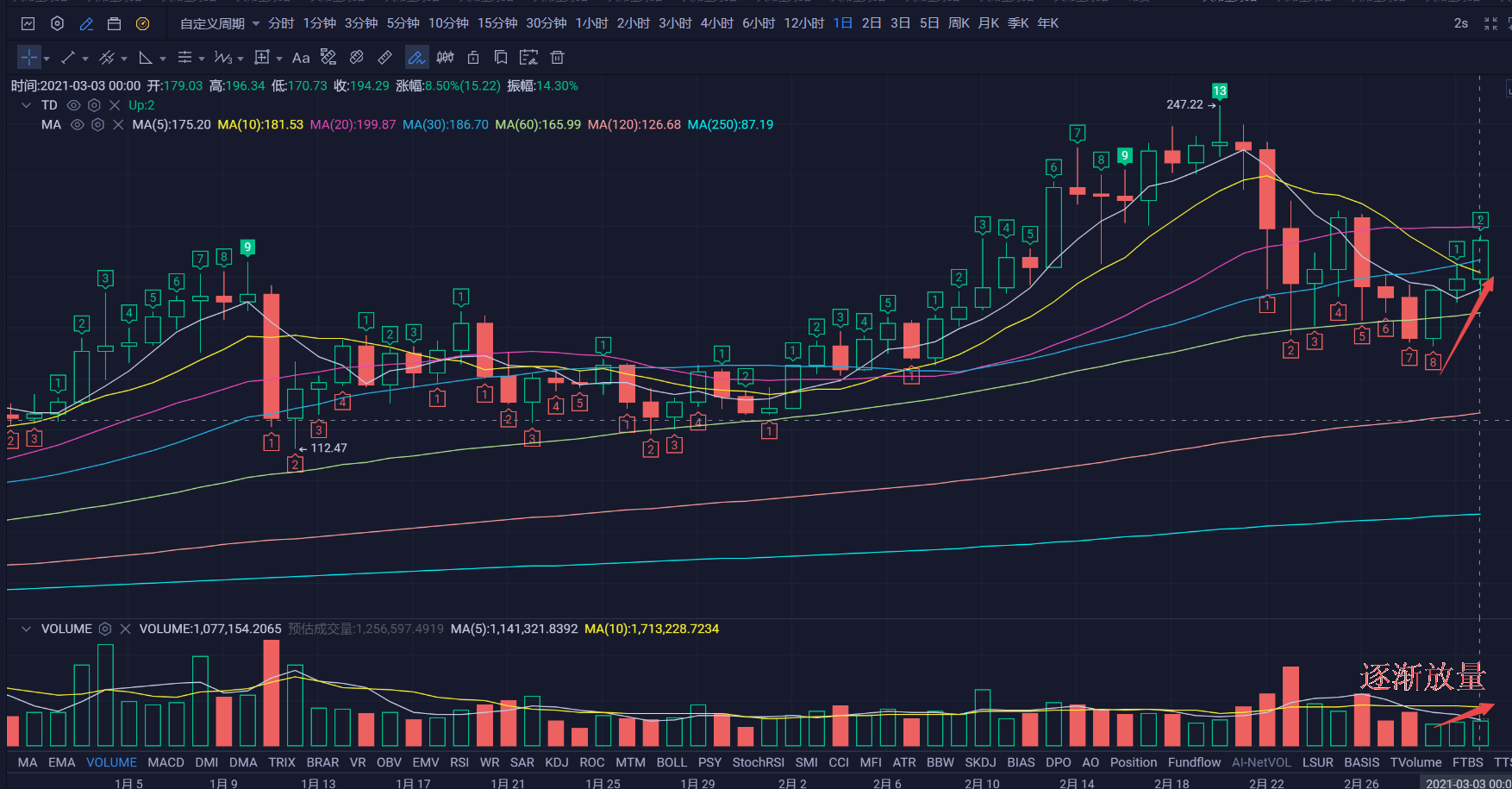The height and width of the screenshot is (789, 1512).
Task: Click the candlestick pattern icon in drawing toolbar
Action: 445,58
